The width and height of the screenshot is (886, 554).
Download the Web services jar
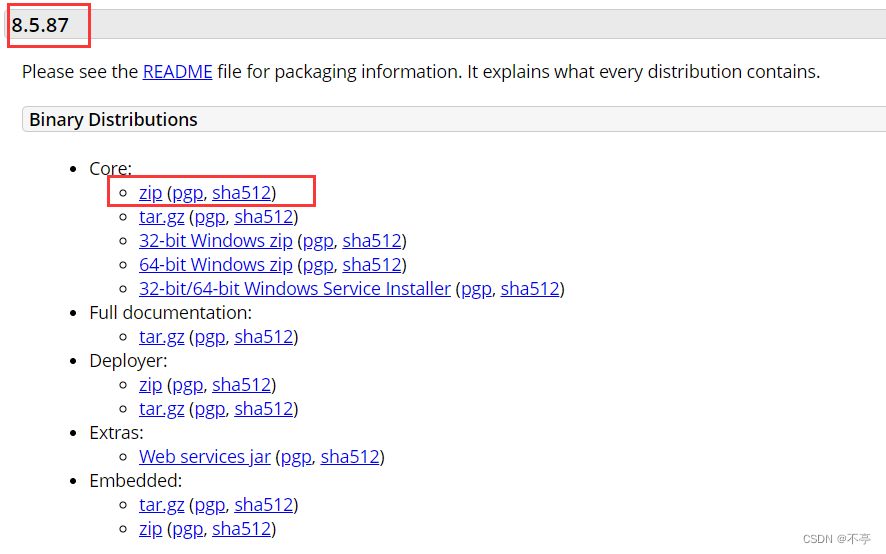tap(205, 457)
